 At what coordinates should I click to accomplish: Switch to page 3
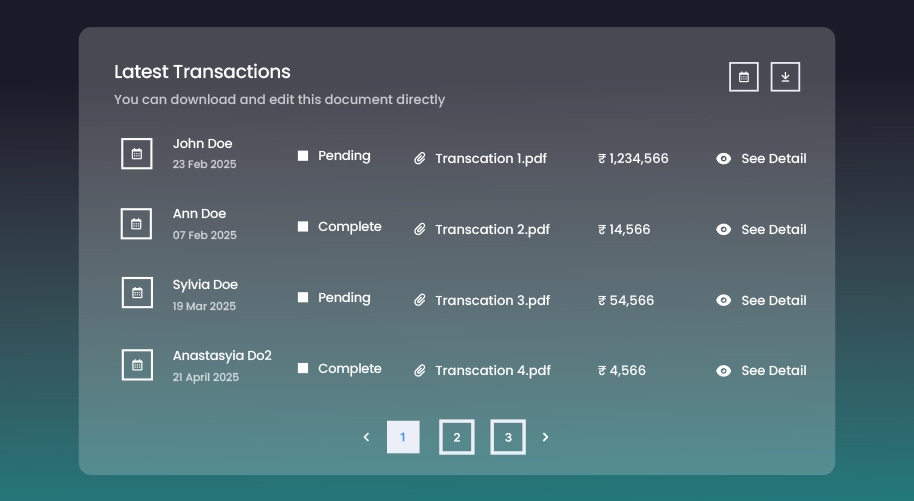pyautogui.click(x=508, y=437)
